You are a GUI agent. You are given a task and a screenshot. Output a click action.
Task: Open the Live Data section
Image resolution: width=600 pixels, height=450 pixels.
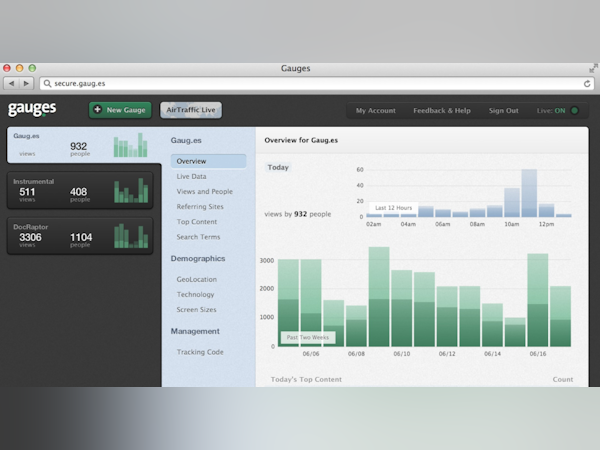(x=191, y=176)
